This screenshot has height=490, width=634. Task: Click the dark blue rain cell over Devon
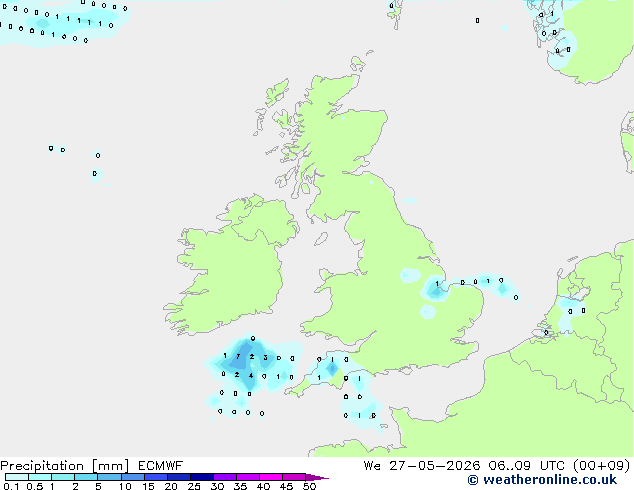coord(332,368)
